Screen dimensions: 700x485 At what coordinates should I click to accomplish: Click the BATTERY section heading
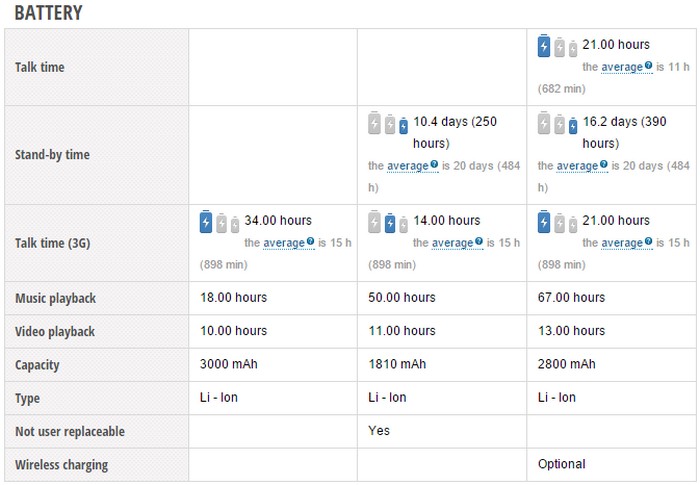(48, 13)
